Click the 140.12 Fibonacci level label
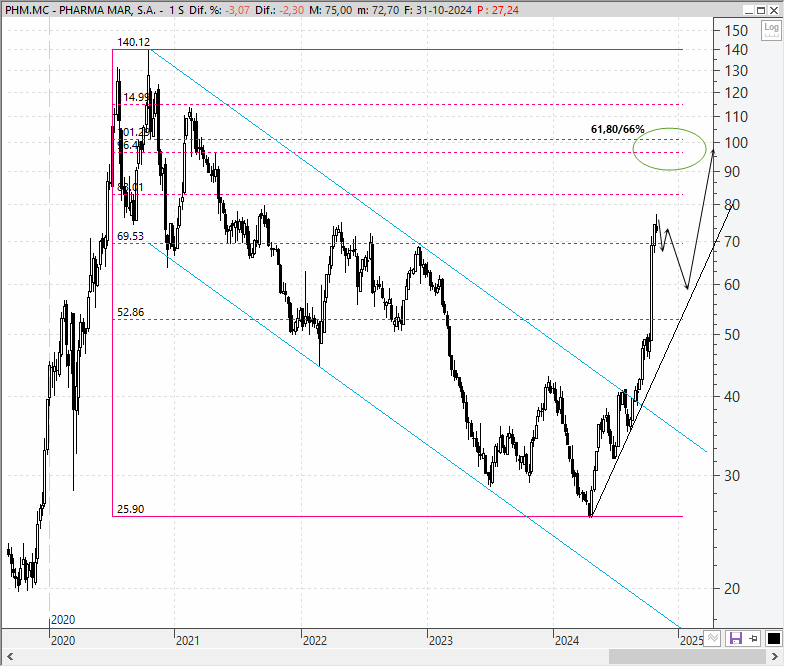Screen dimensions: 785x667 133,42
